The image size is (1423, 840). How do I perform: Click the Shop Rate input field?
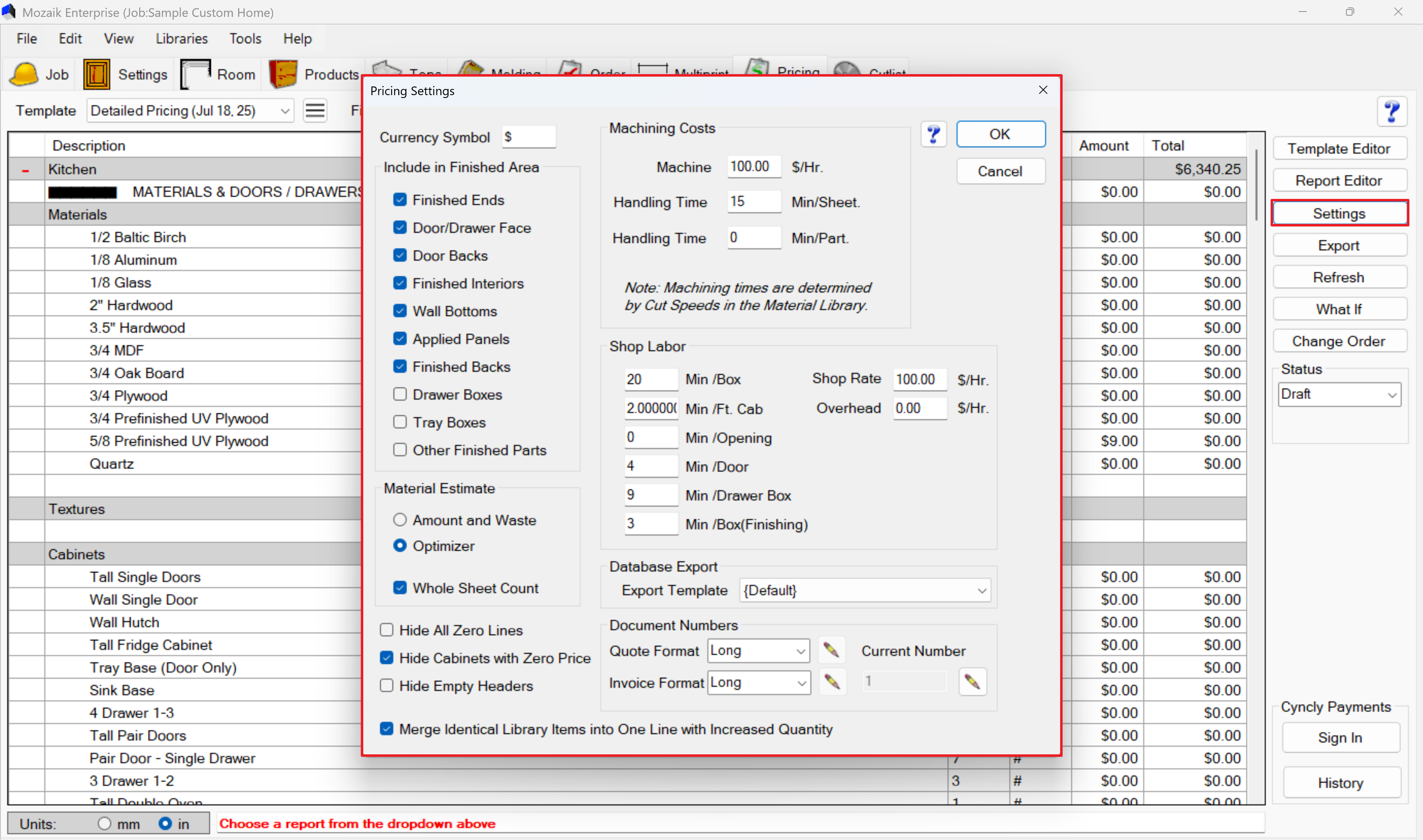point(920,379)
